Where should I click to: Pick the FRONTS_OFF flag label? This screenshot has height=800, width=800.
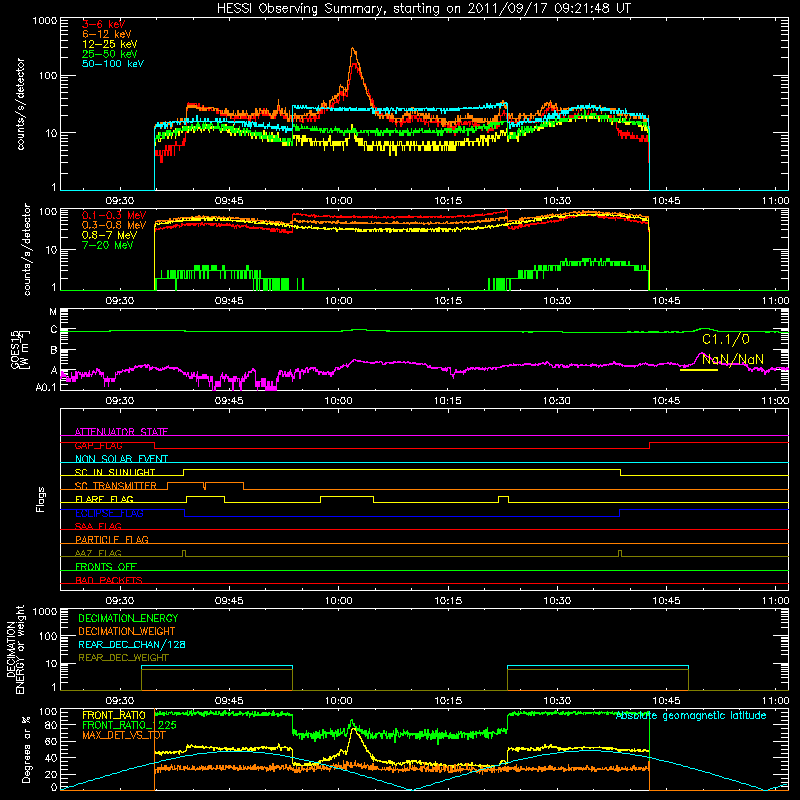click(106, 566)
